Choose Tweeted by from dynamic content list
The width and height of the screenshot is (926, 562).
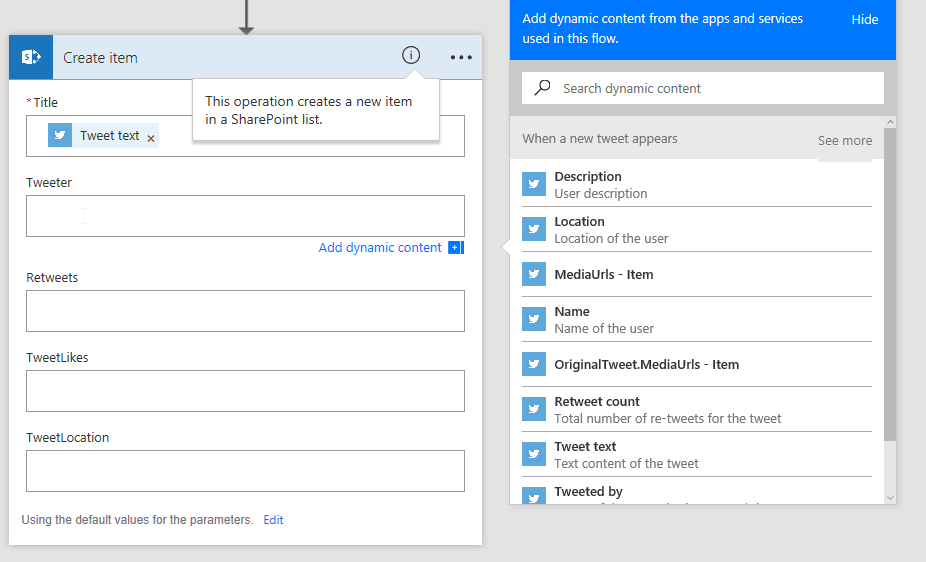tap(588, 493)
